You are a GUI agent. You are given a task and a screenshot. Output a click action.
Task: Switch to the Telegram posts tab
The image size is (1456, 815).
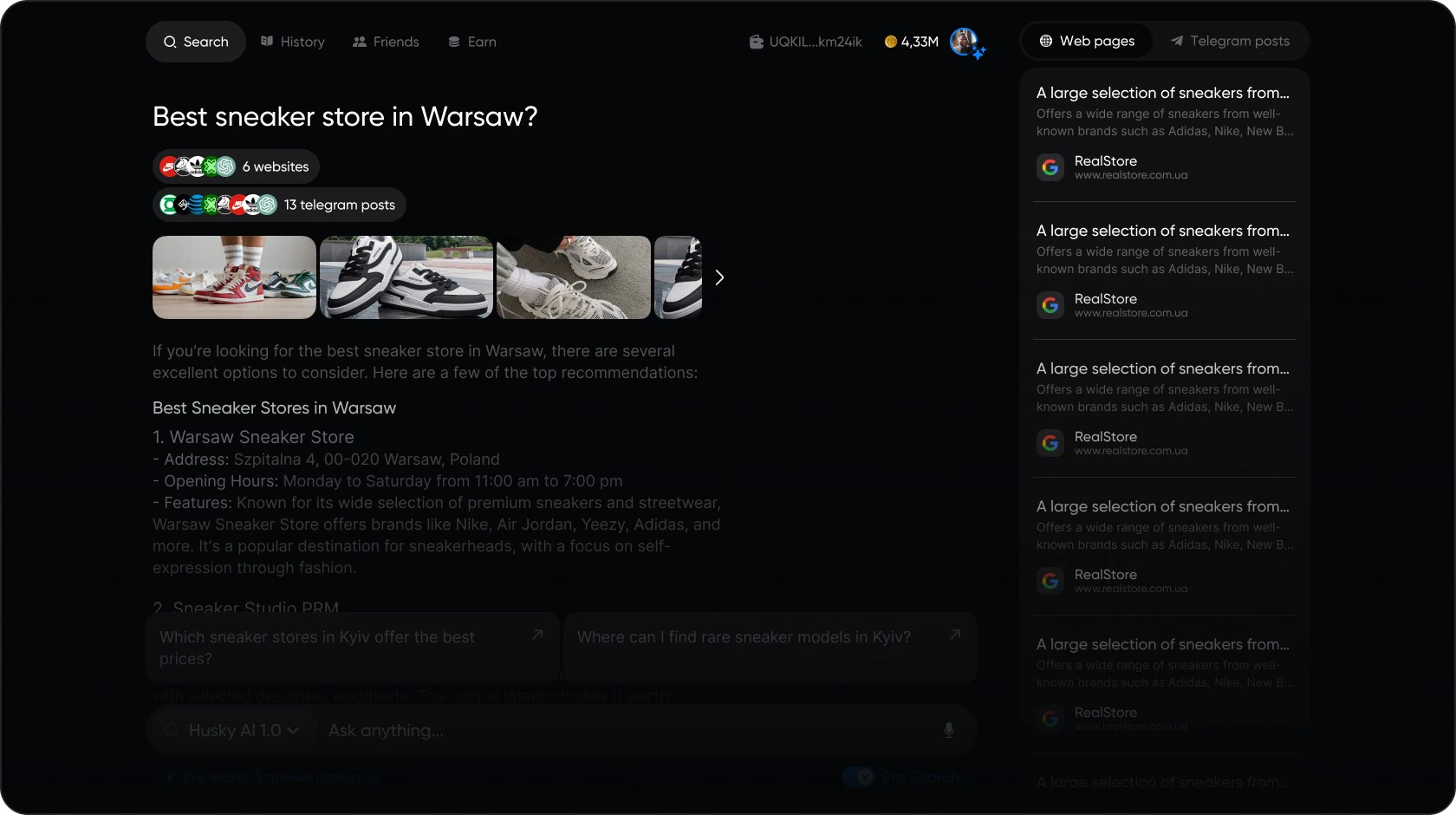[x=1231, y=41]
